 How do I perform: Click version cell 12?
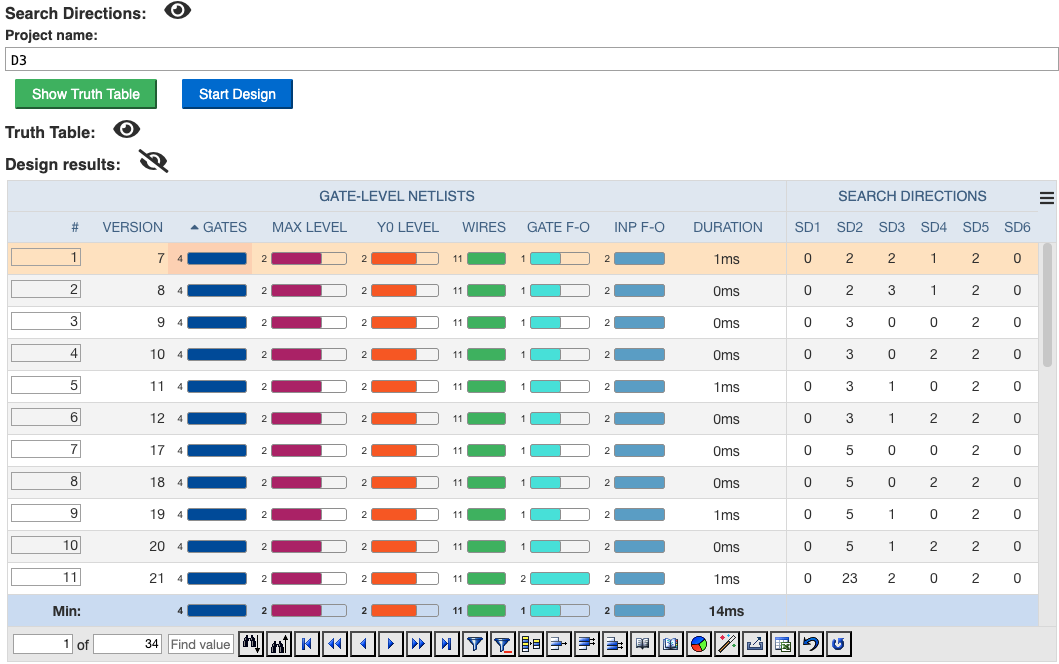tap(157, 419)
